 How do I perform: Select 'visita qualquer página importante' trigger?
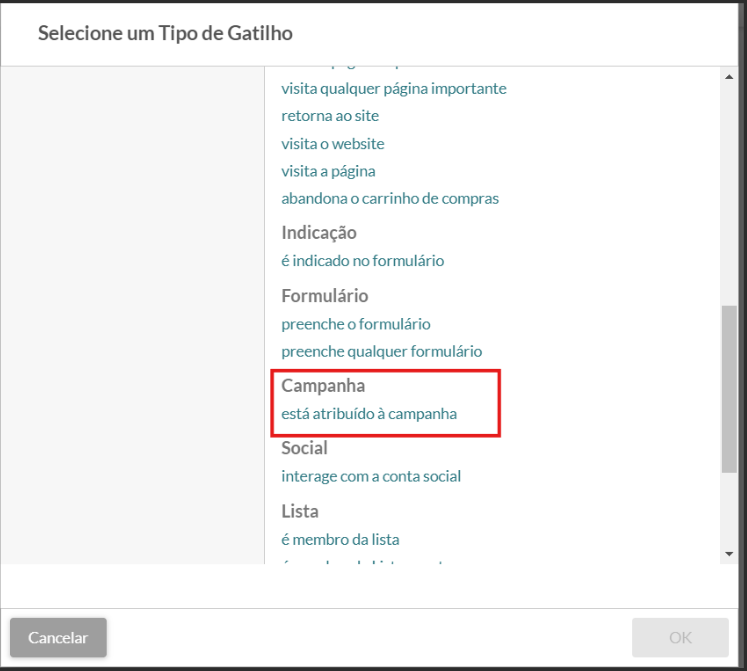(394, 89)
